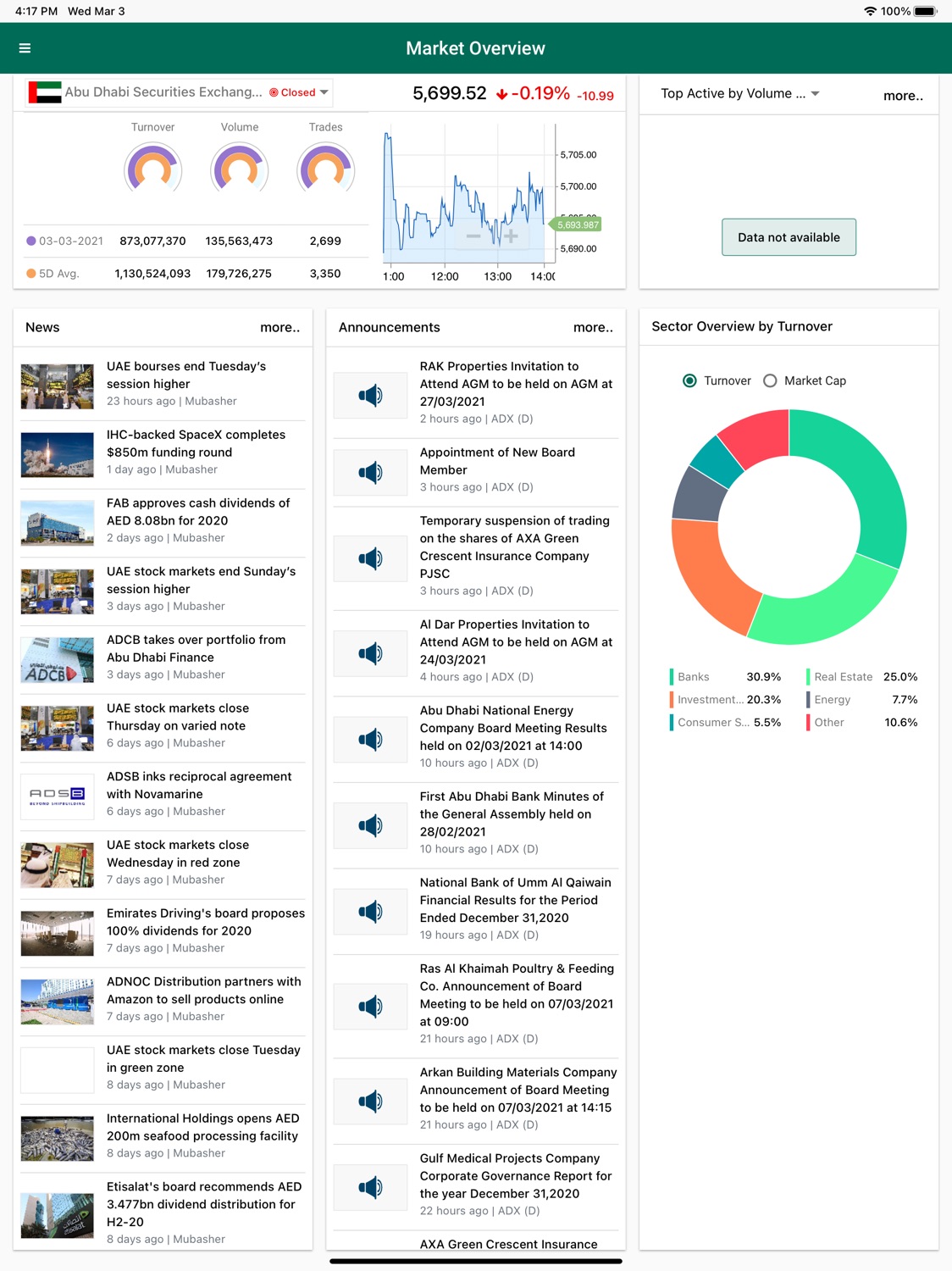Tap speaker icon for Ras Al Khaimah Poultry
The height and width of the screenshot is (1271, 952).
point(371,1007)
